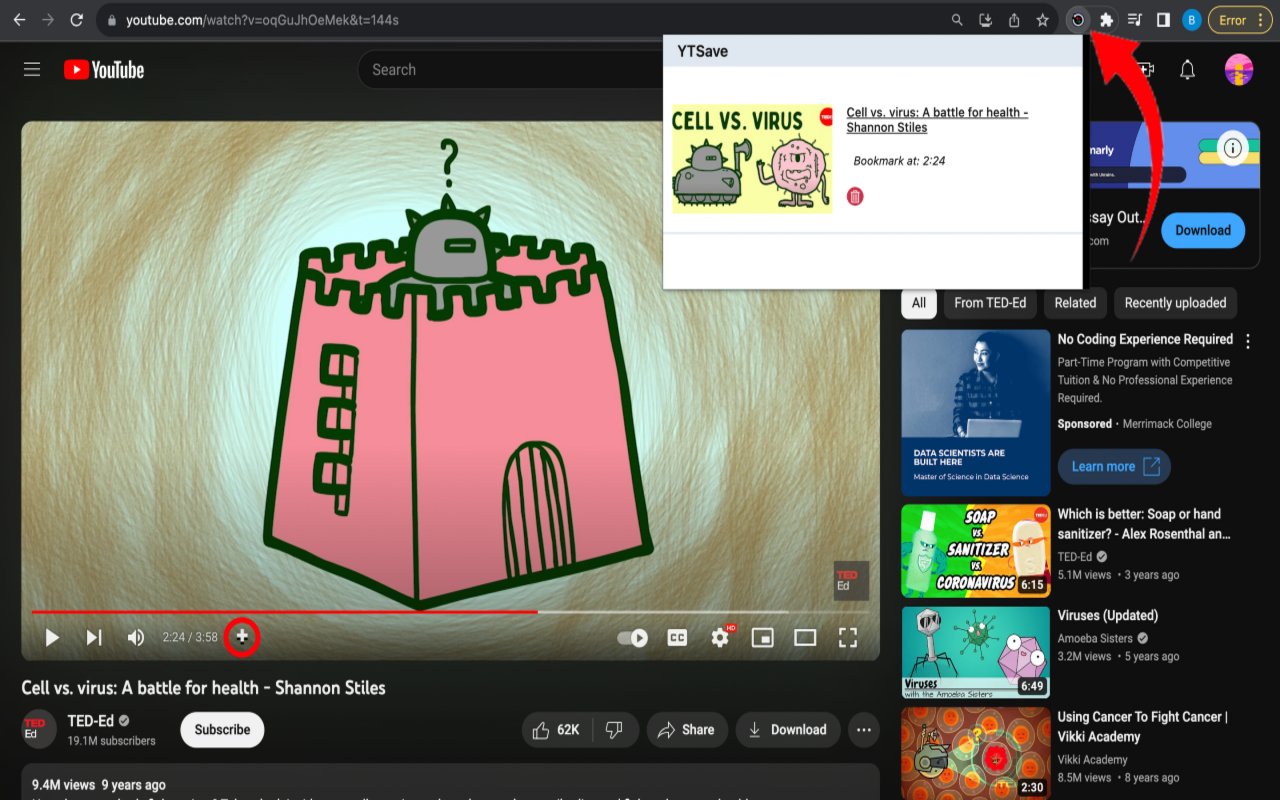The height and width of the screenshot is (800, 1280).
Task: Add a bookmark with the plus button
Action: [x=242, y=637]
